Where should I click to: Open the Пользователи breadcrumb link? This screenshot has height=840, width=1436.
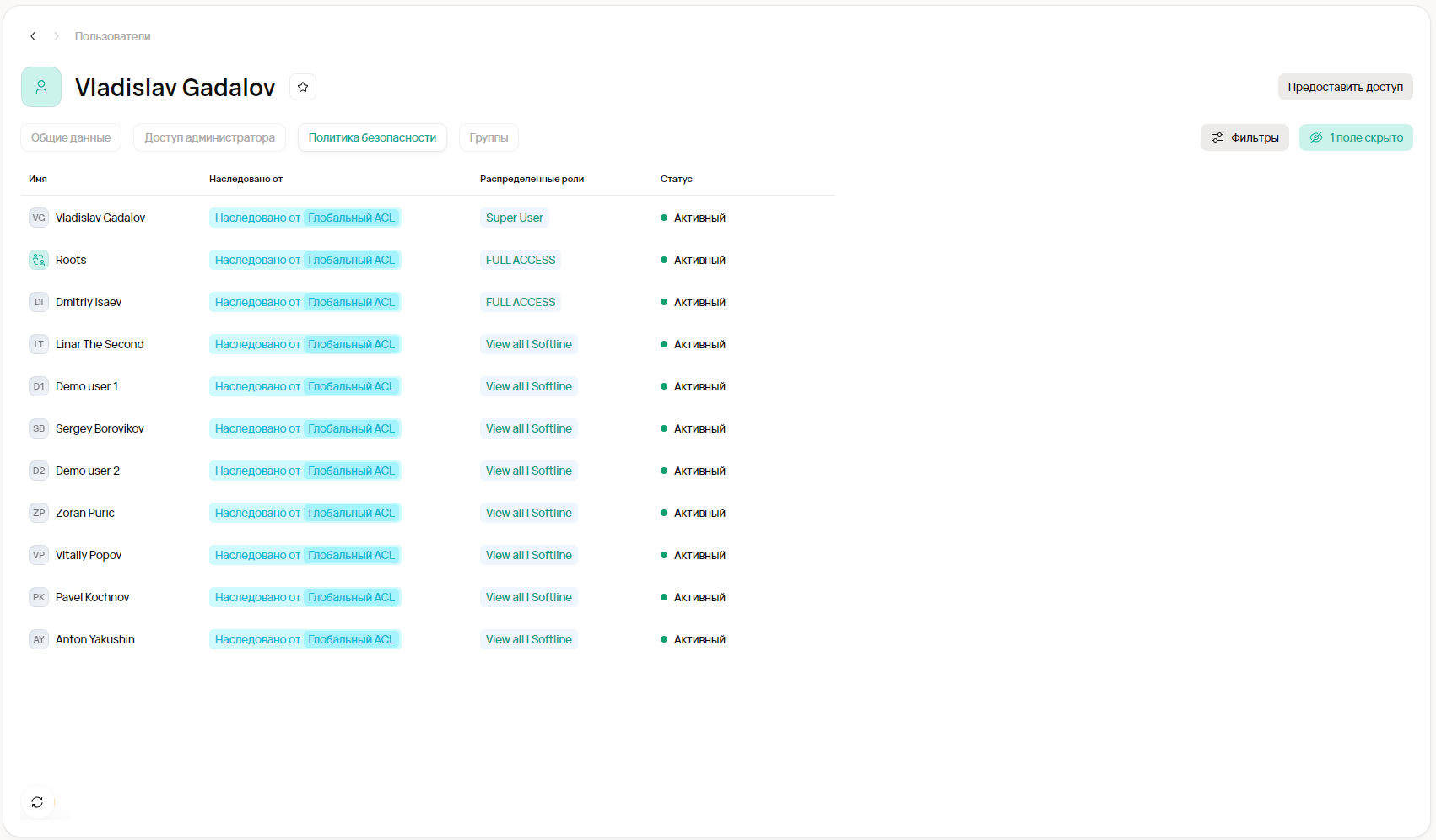click(x=112, y=36)
